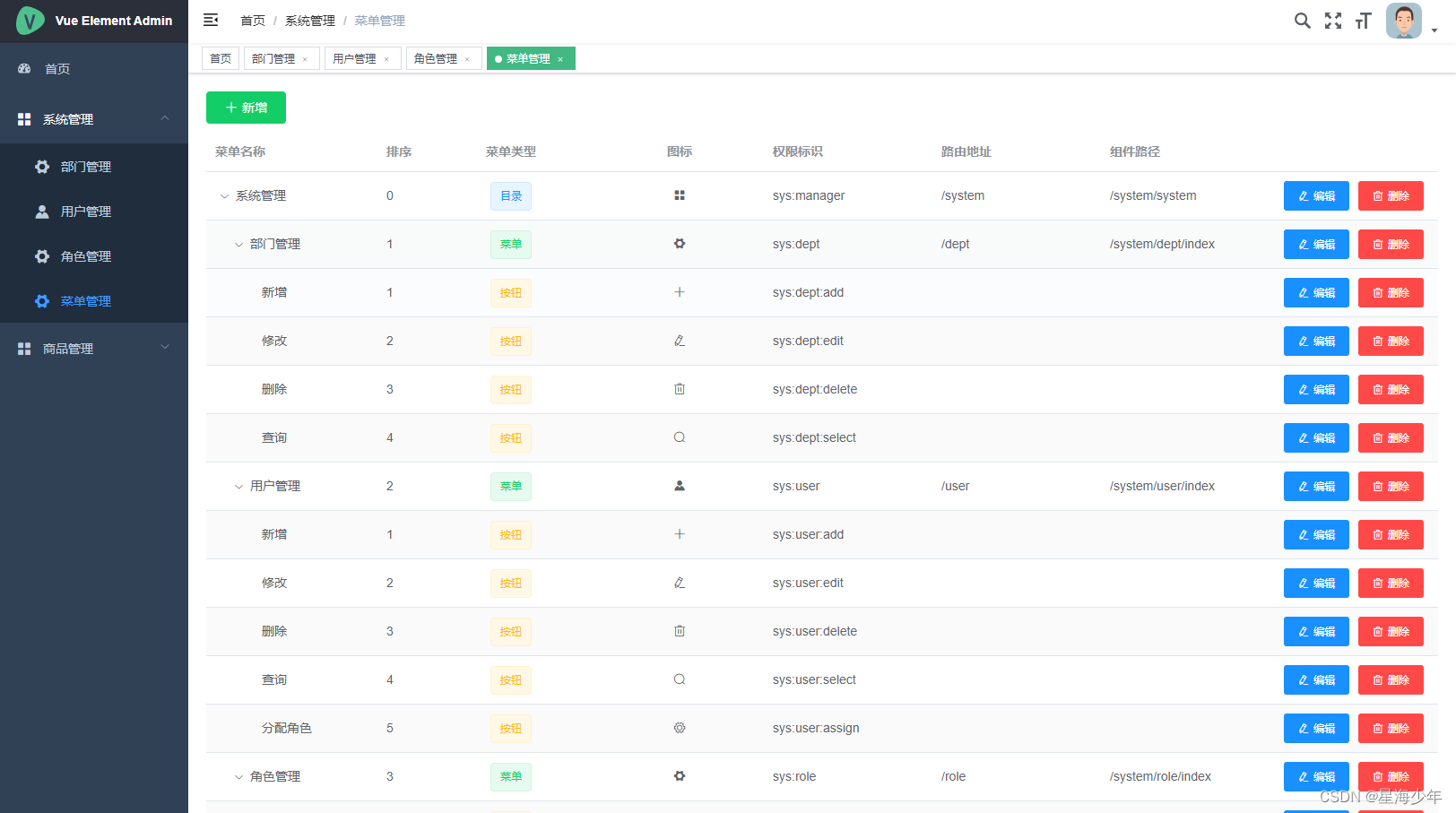Click 首页 in the breadcrumb
Screen dimensions: 1456x813
pos(253,21)
